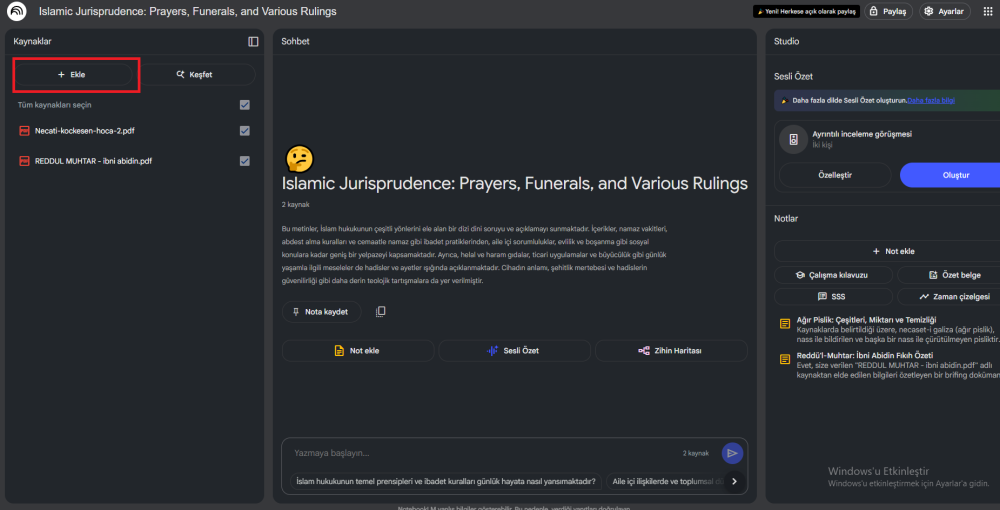1000x510 pixels.
Task: Collapse the Kaynaklar panel with sidebar icon
Action: [253, 41]
